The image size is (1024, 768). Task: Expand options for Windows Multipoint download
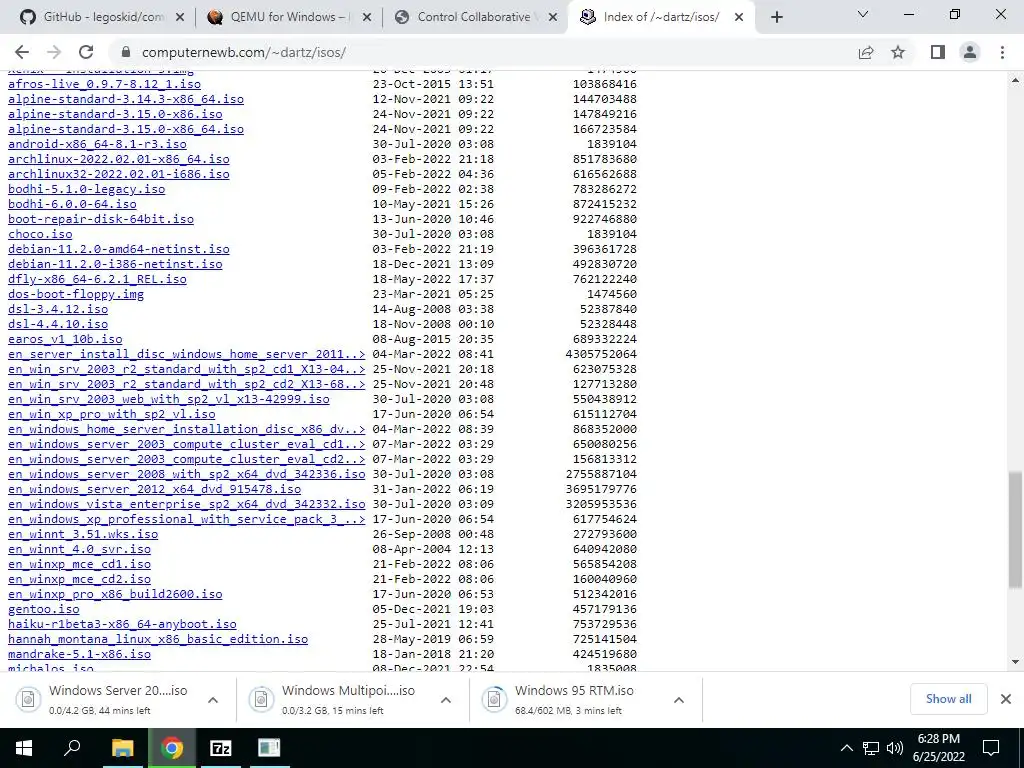click(446, 700)
